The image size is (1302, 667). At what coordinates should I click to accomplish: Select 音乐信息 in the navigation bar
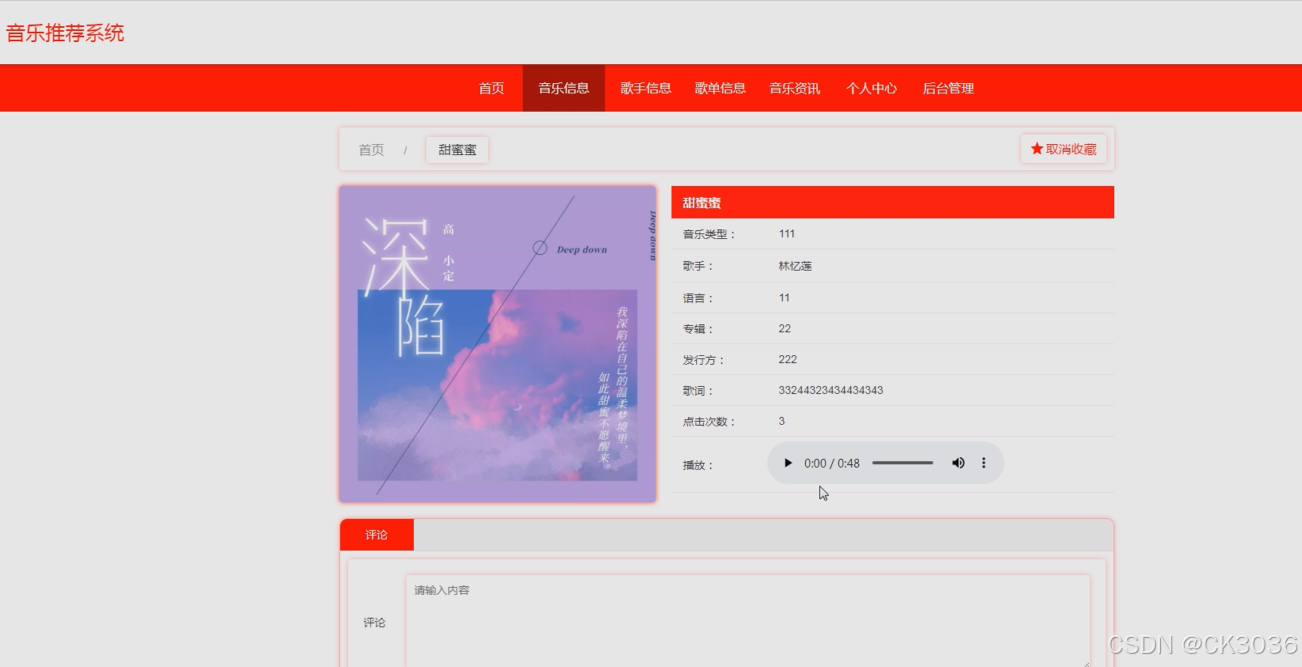(x=564, y=88)
